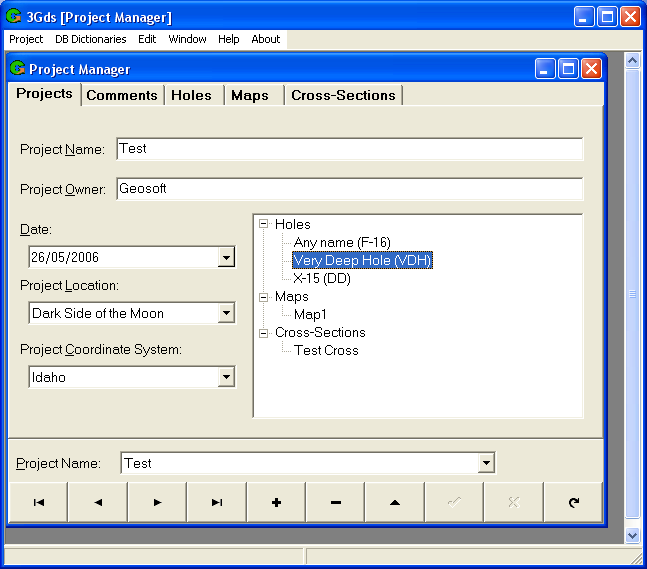Click the top Project Name text field
The image size is (647, 569).
tap(349, 149)
